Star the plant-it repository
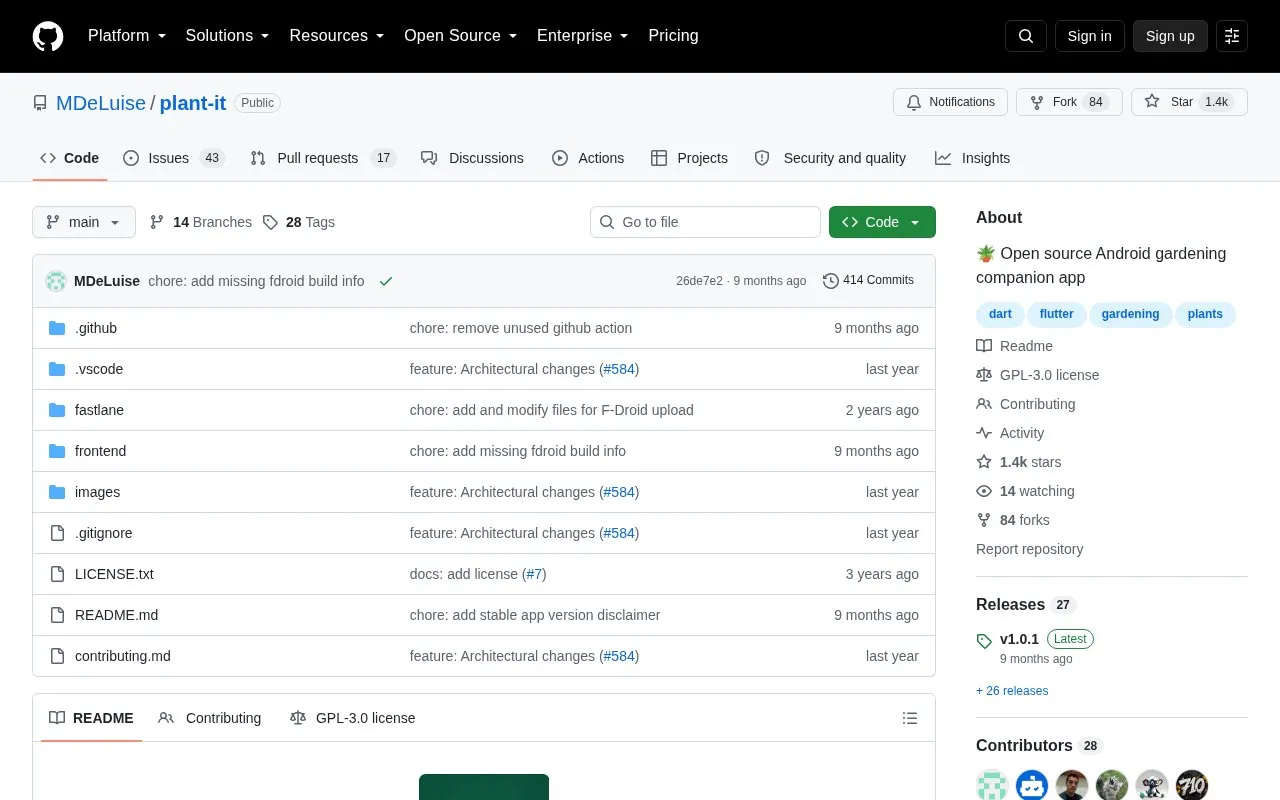The height and width of the screenshot is (800, 1280). coord(1189,102)
